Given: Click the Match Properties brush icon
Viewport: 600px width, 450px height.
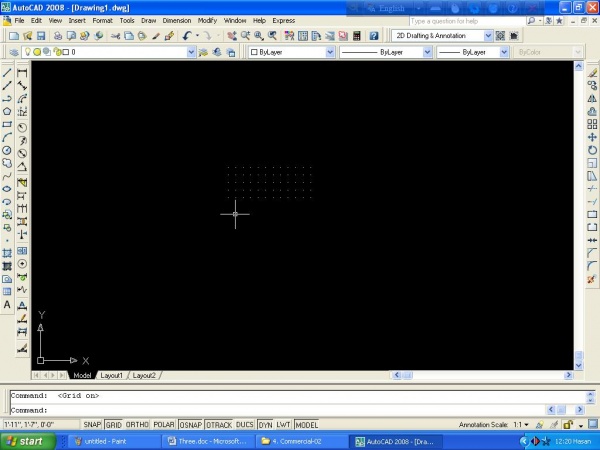Looking at the screenshot, I should (x=156, y=36).
